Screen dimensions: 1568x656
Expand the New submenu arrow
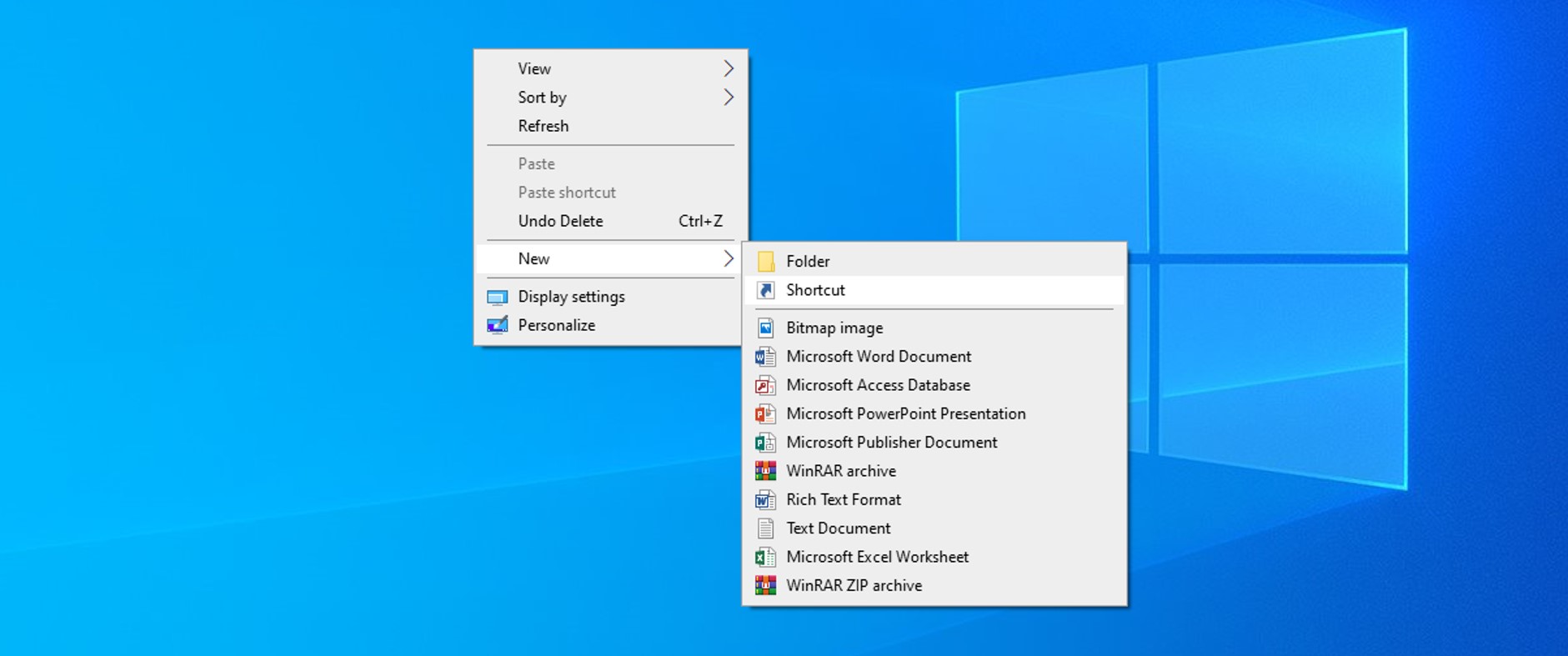(729, 258)
